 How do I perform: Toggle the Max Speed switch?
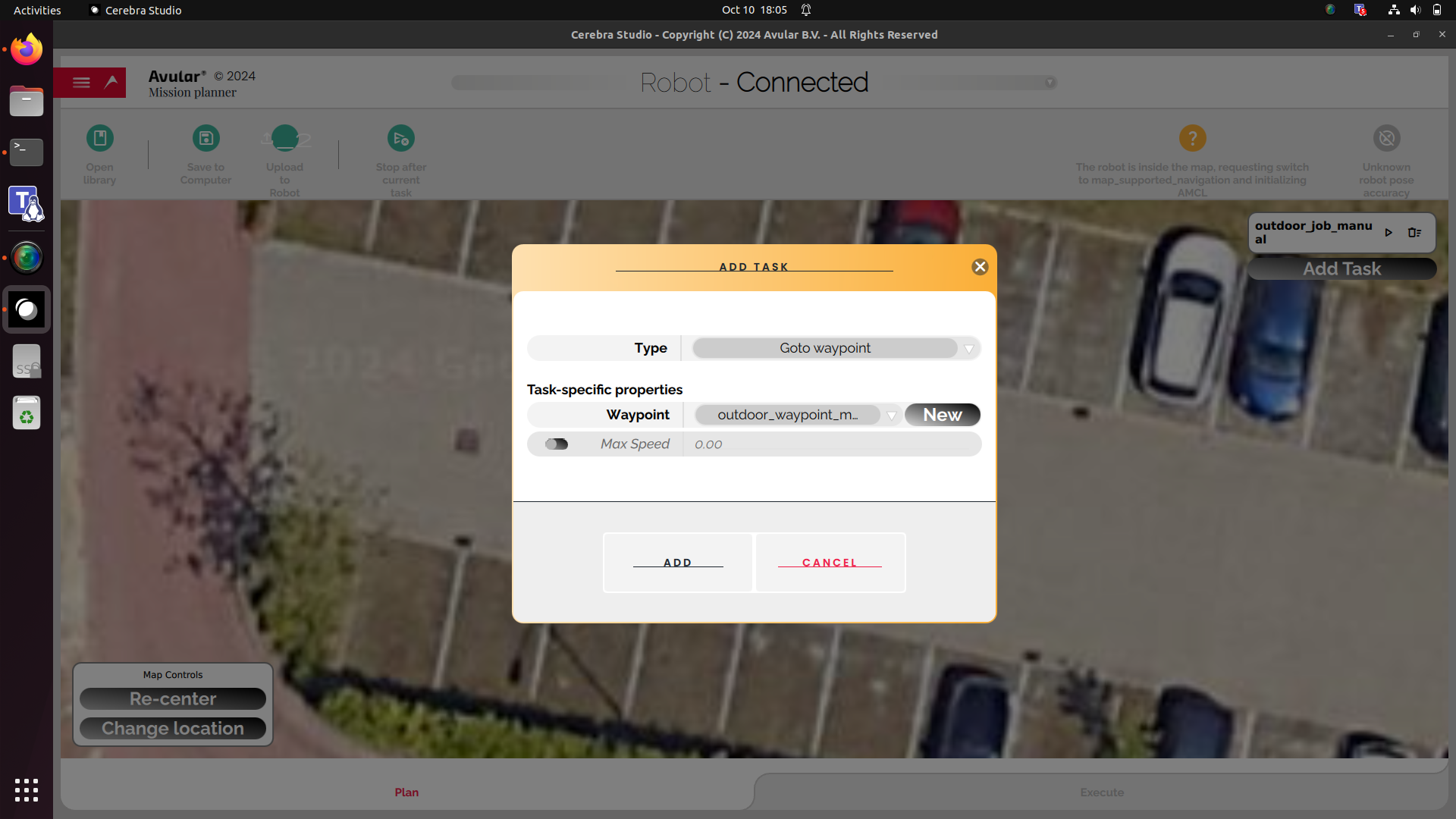(556, 444)
